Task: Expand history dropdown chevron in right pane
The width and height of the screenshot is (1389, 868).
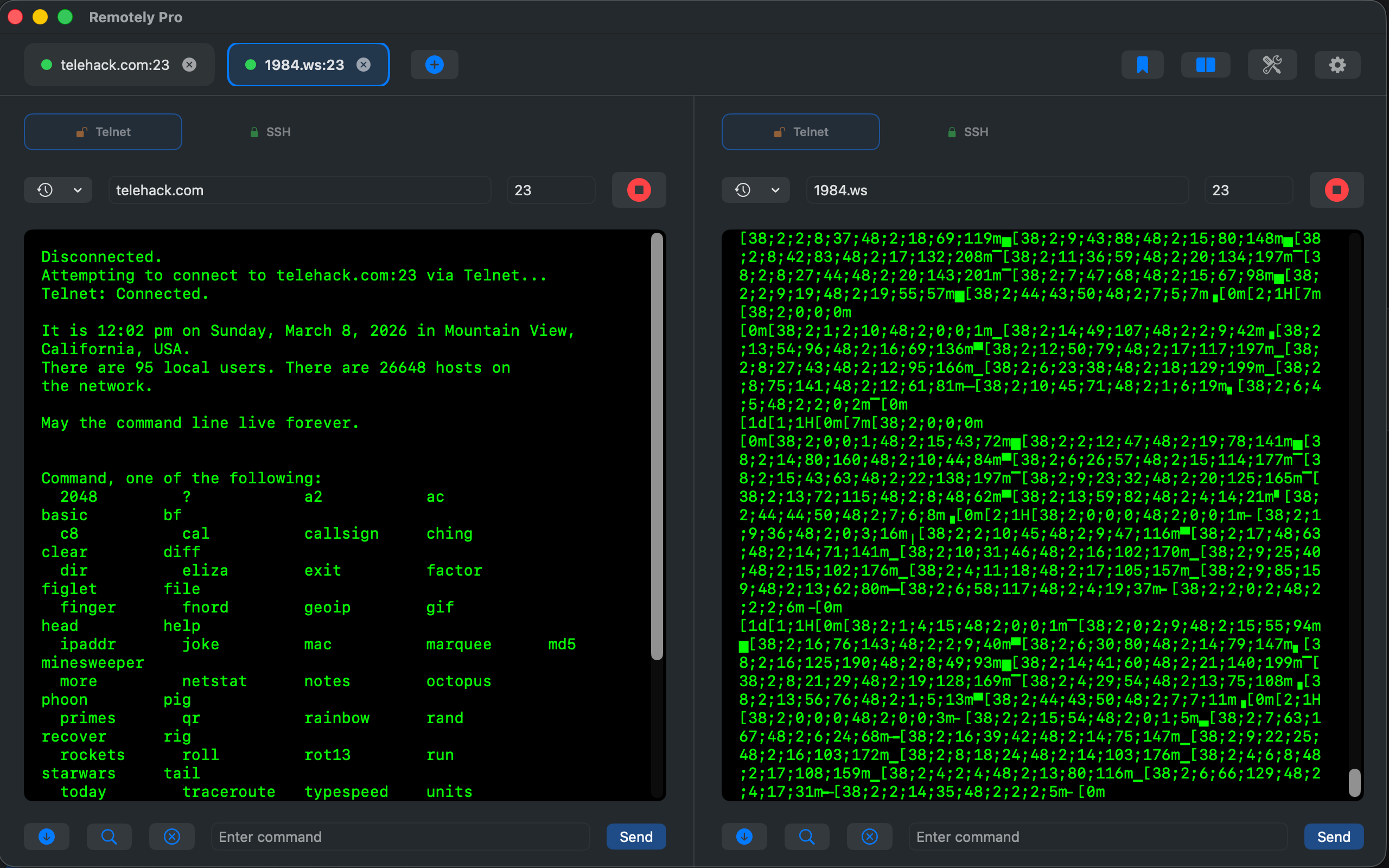Action: coord(775,190)
